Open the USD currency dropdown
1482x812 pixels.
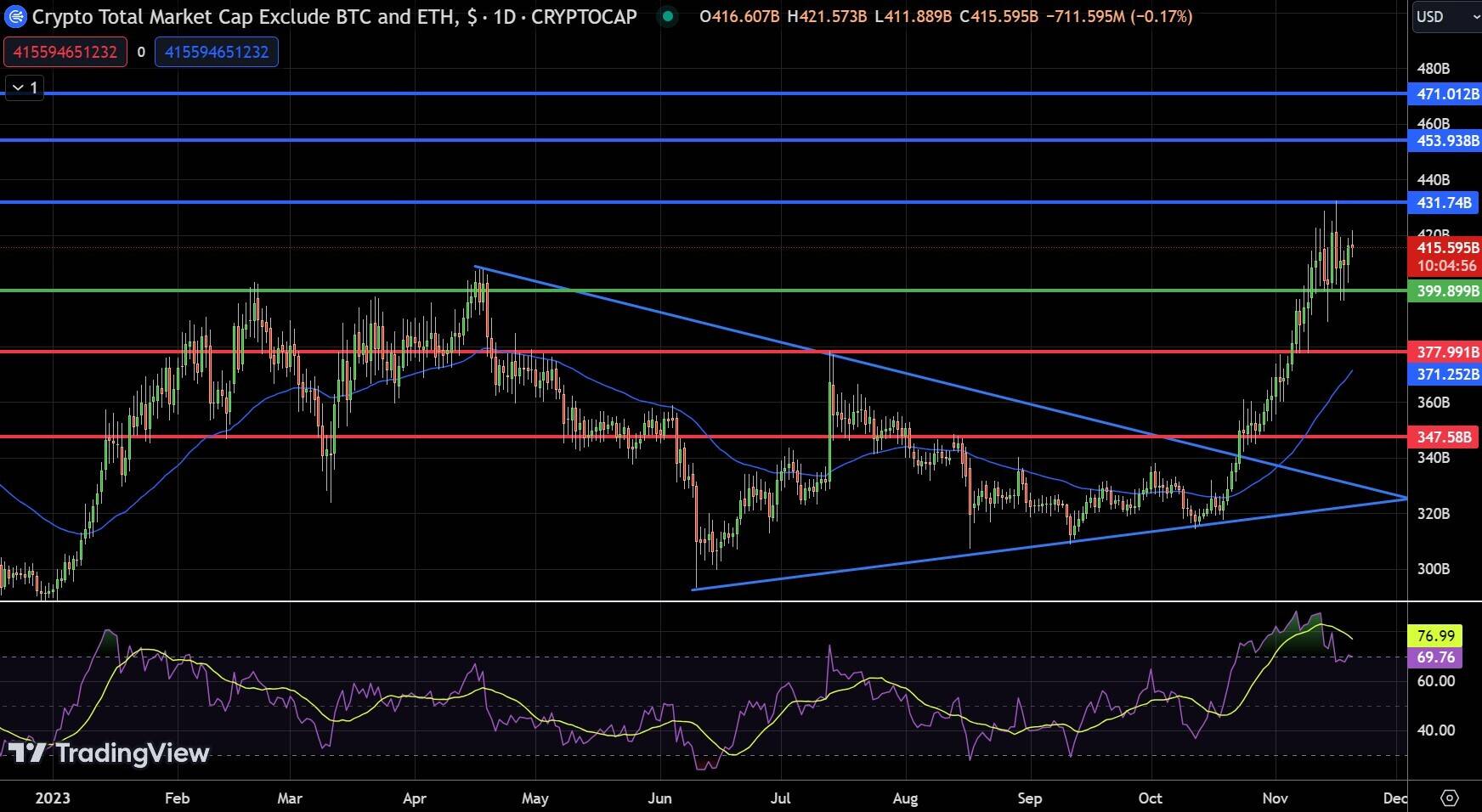click(x=1445, y=16)
